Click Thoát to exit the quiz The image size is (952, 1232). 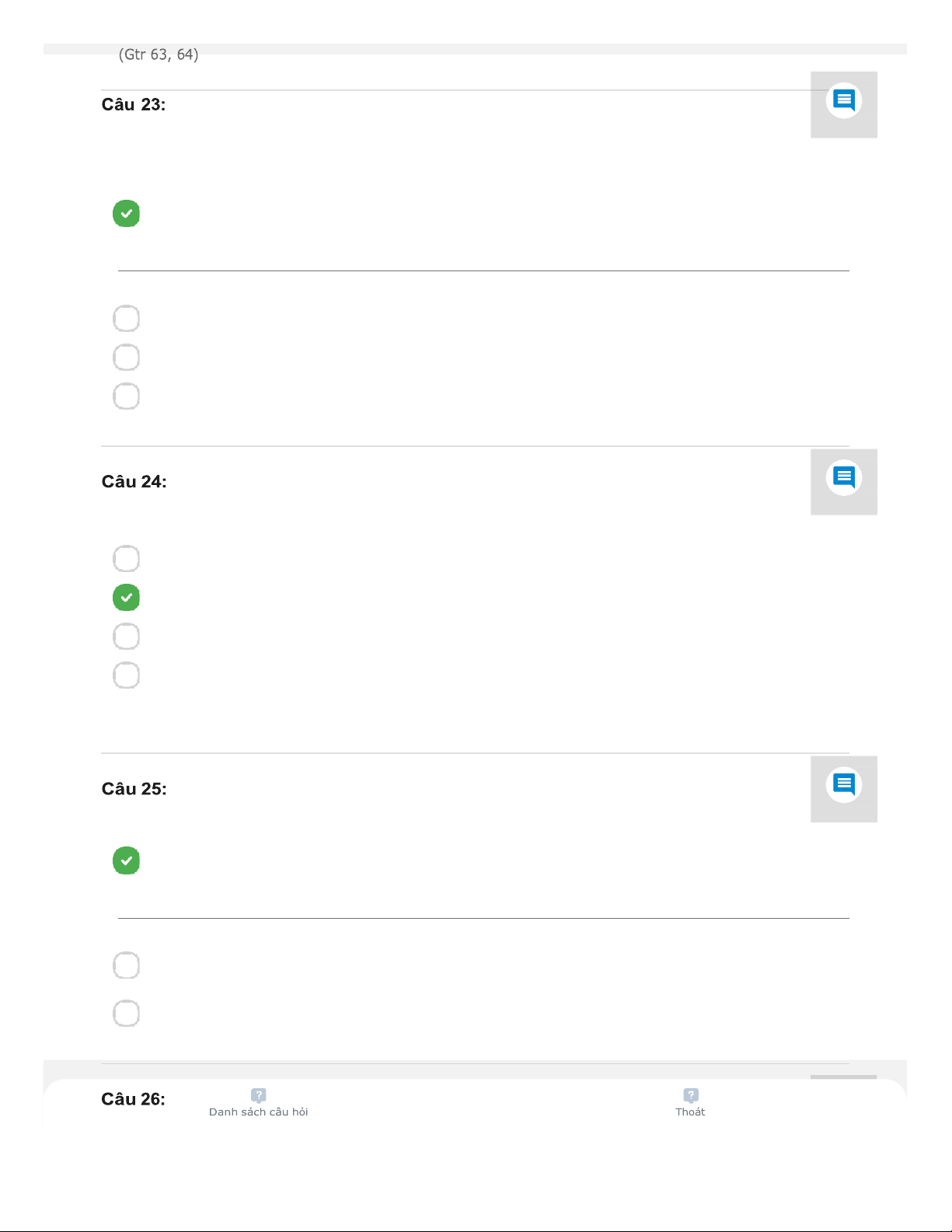(690, 1112)
